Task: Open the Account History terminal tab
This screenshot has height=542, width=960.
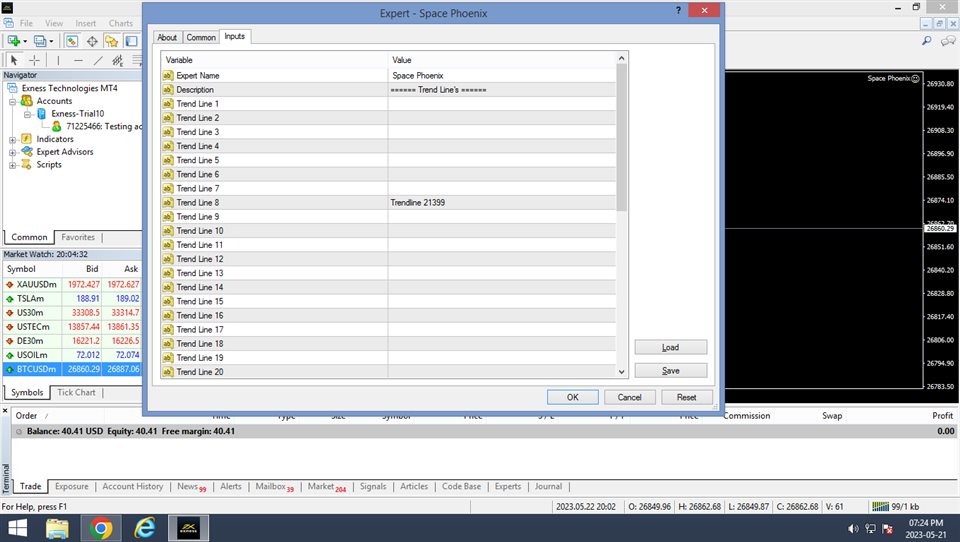Action: (x=132, y=487)
